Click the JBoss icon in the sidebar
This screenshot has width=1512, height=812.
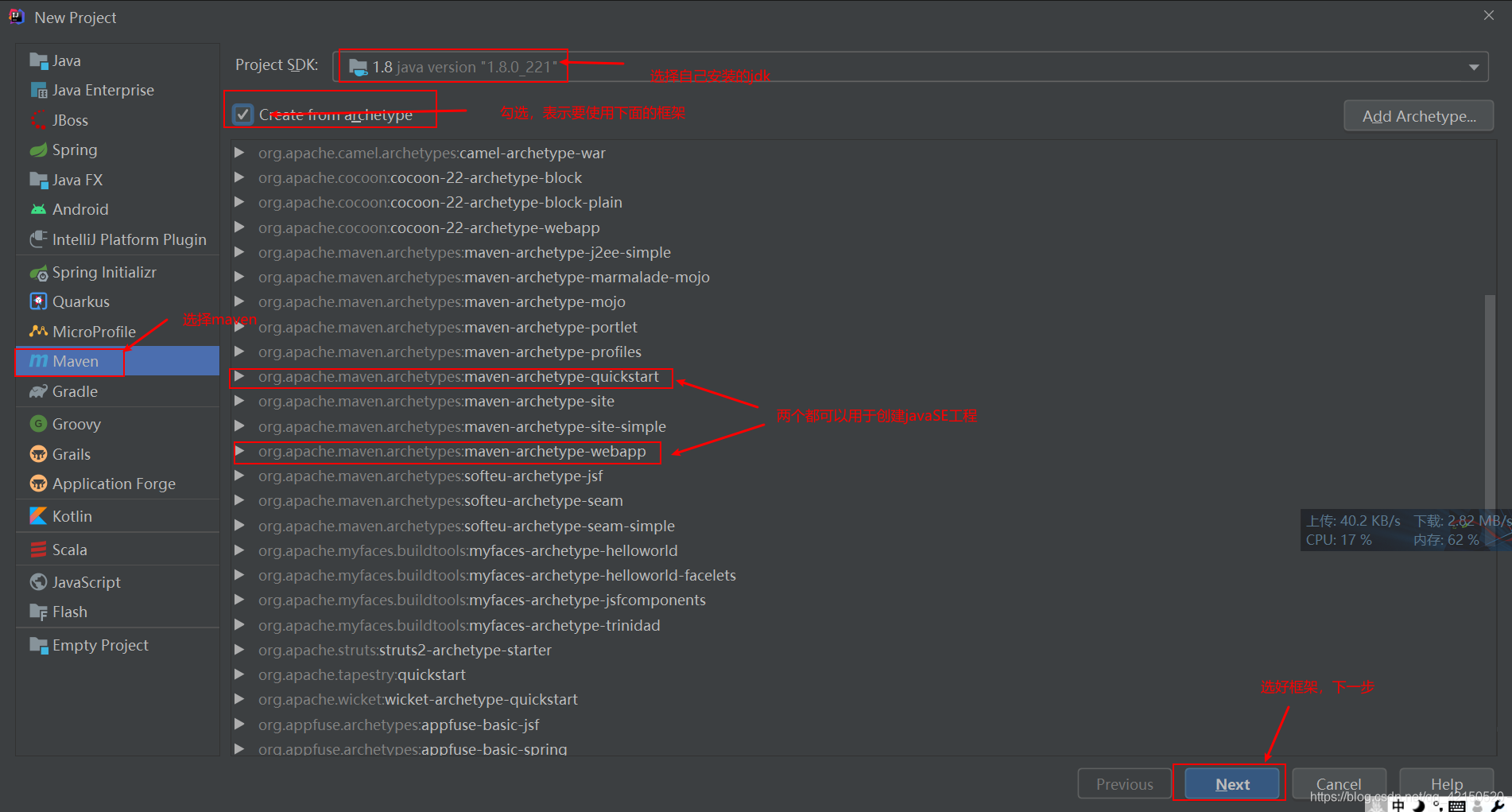click(38, 120)
